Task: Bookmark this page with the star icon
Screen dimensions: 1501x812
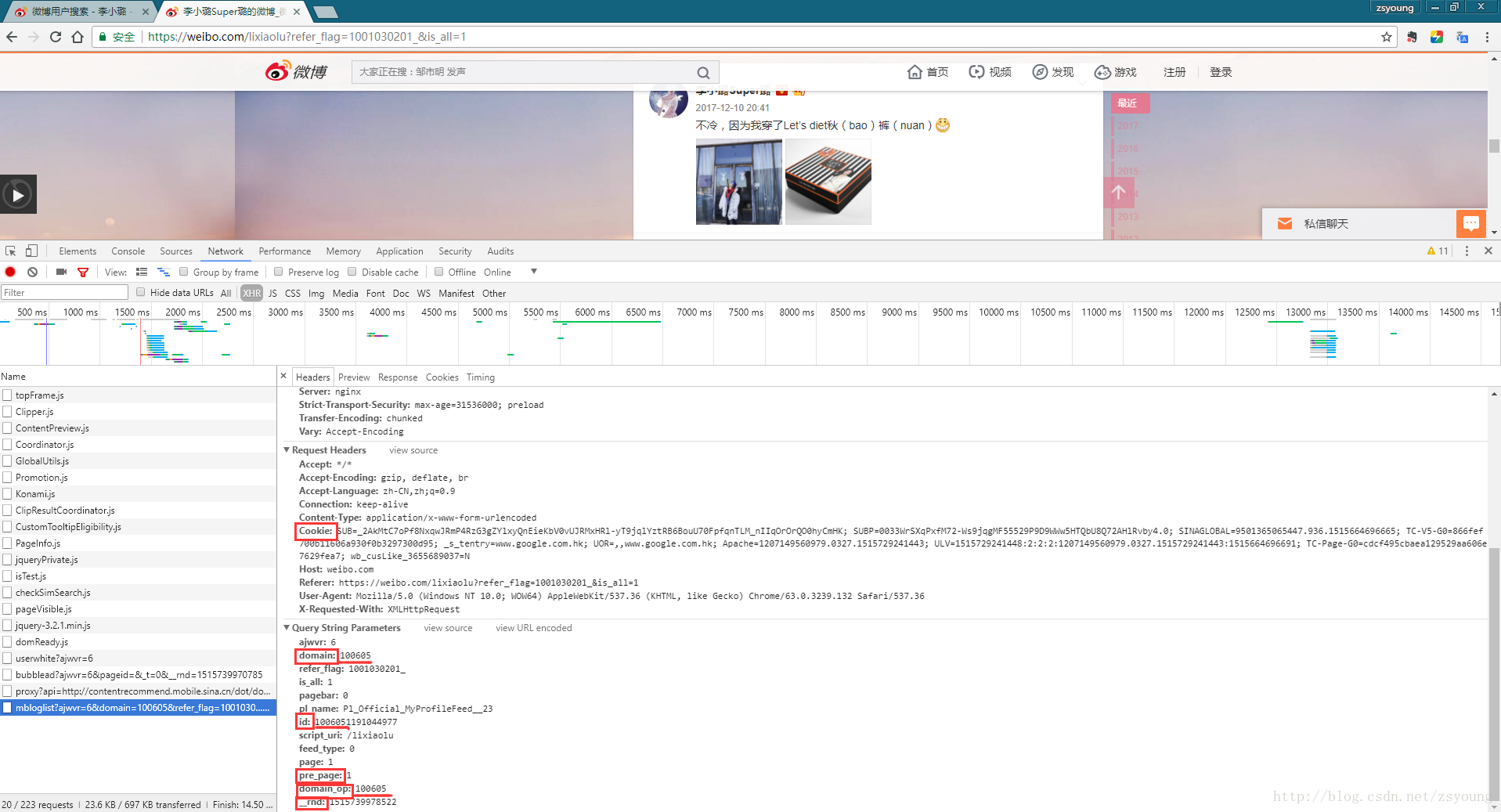Action: tap(1387, 37)
